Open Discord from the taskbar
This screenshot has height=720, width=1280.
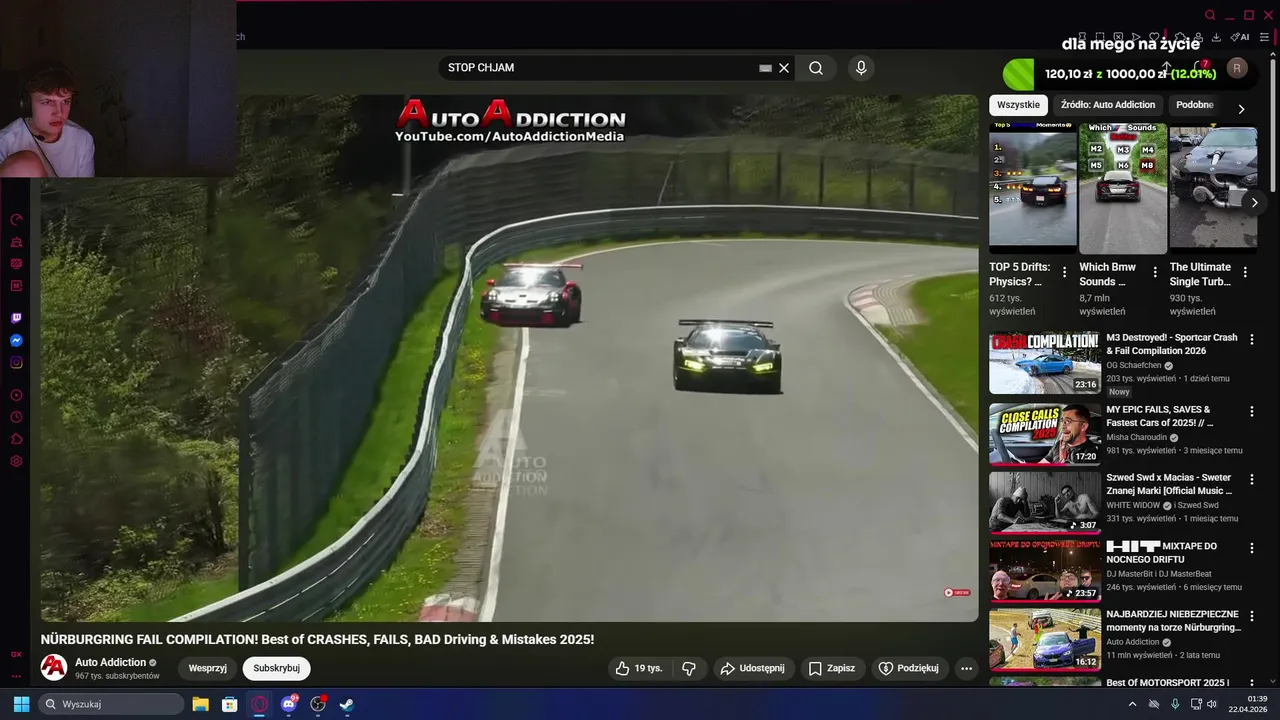tap(289, 704)
